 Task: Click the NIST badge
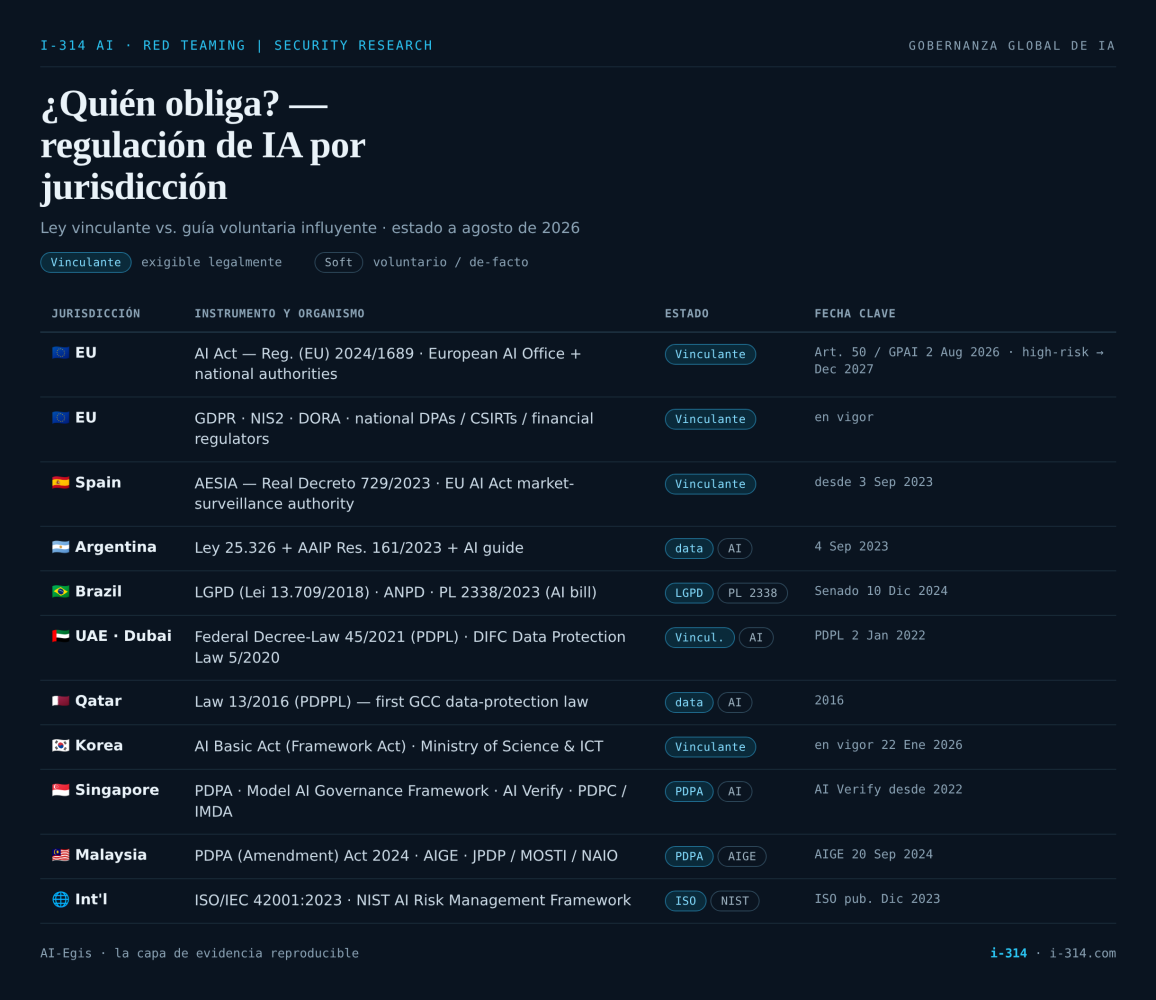(734, 900)
